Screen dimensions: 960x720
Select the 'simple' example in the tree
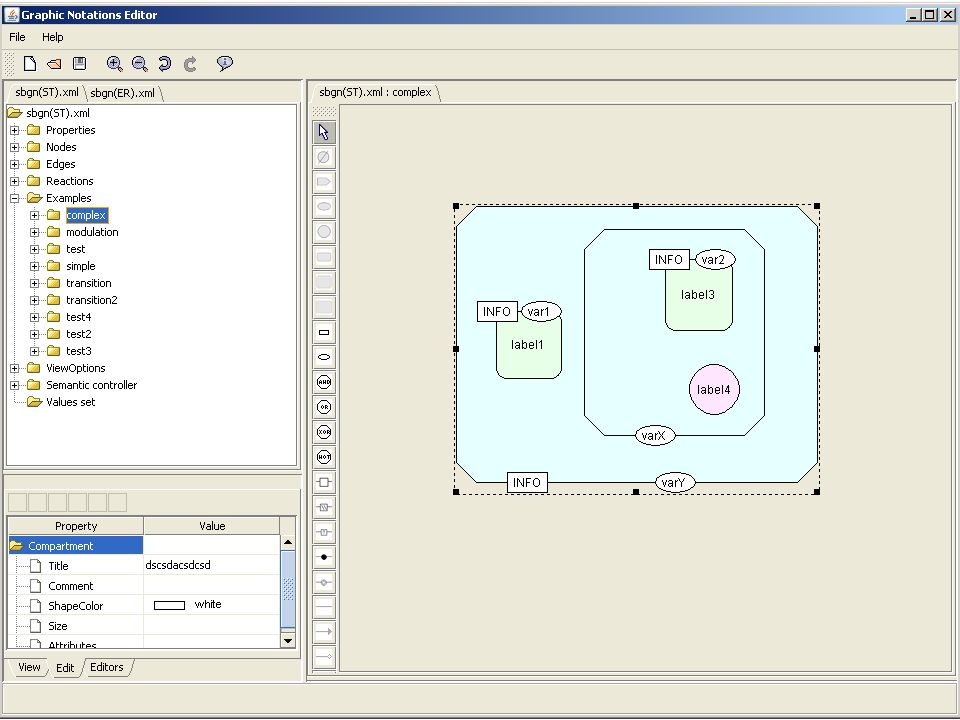(x=81, y=266)
